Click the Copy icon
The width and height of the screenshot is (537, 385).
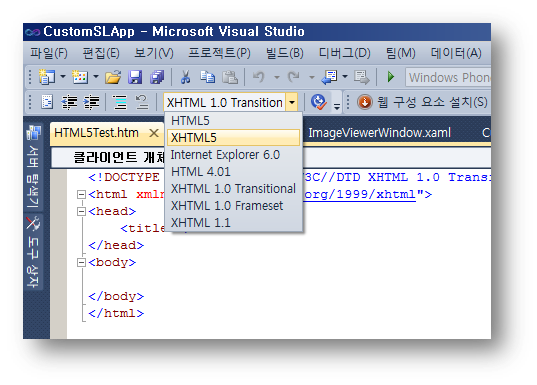(x=208, y=77)
